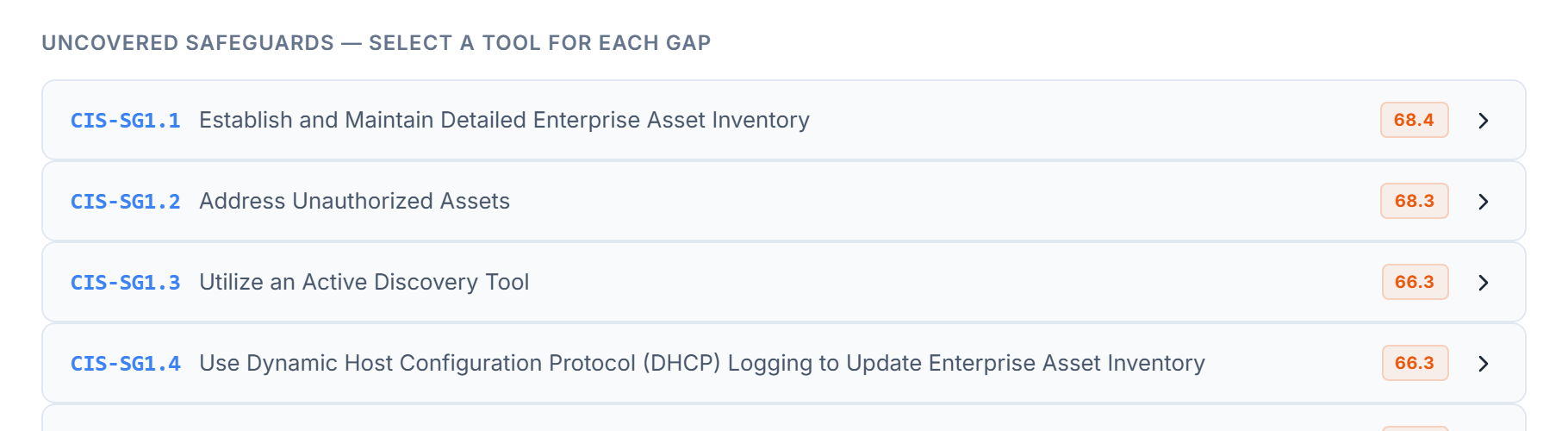Follow the CIS-SG1.3 identifier link
Image resolution: width=1568 pixels, height=431 pixels.
coord(126,283)
